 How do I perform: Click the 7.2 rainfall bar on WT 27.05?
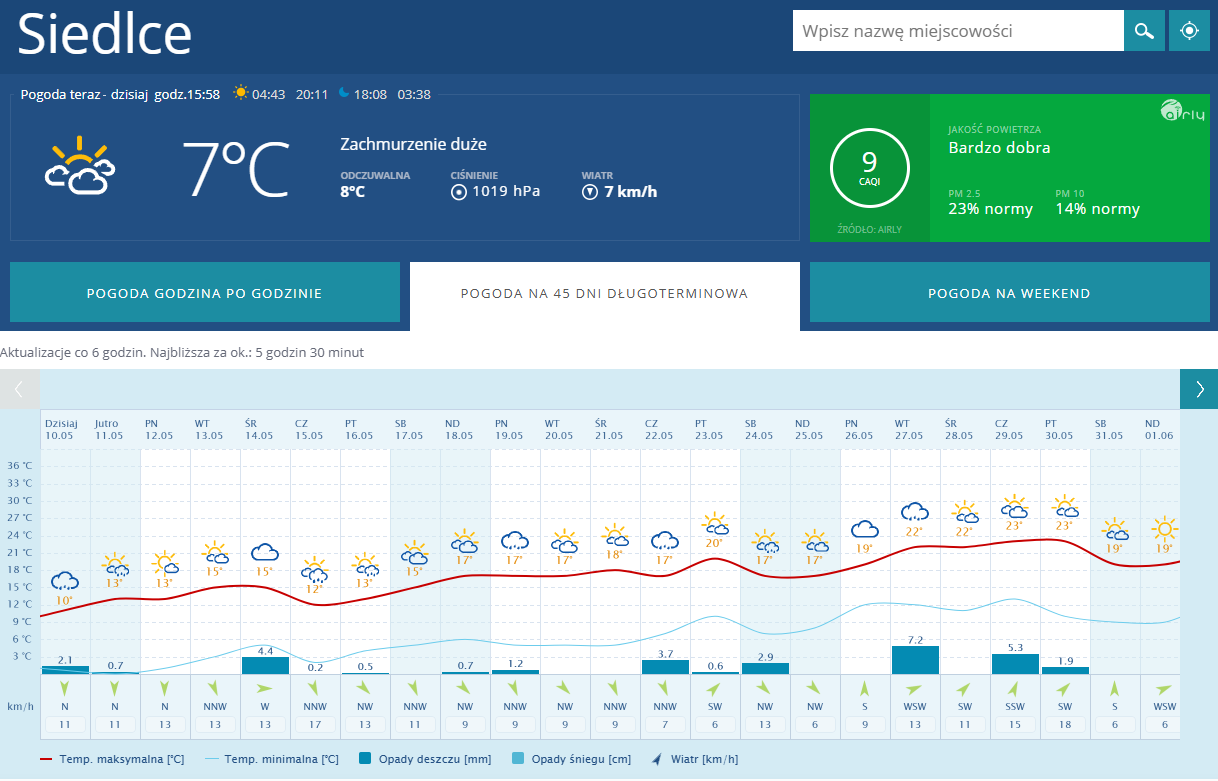915,659
